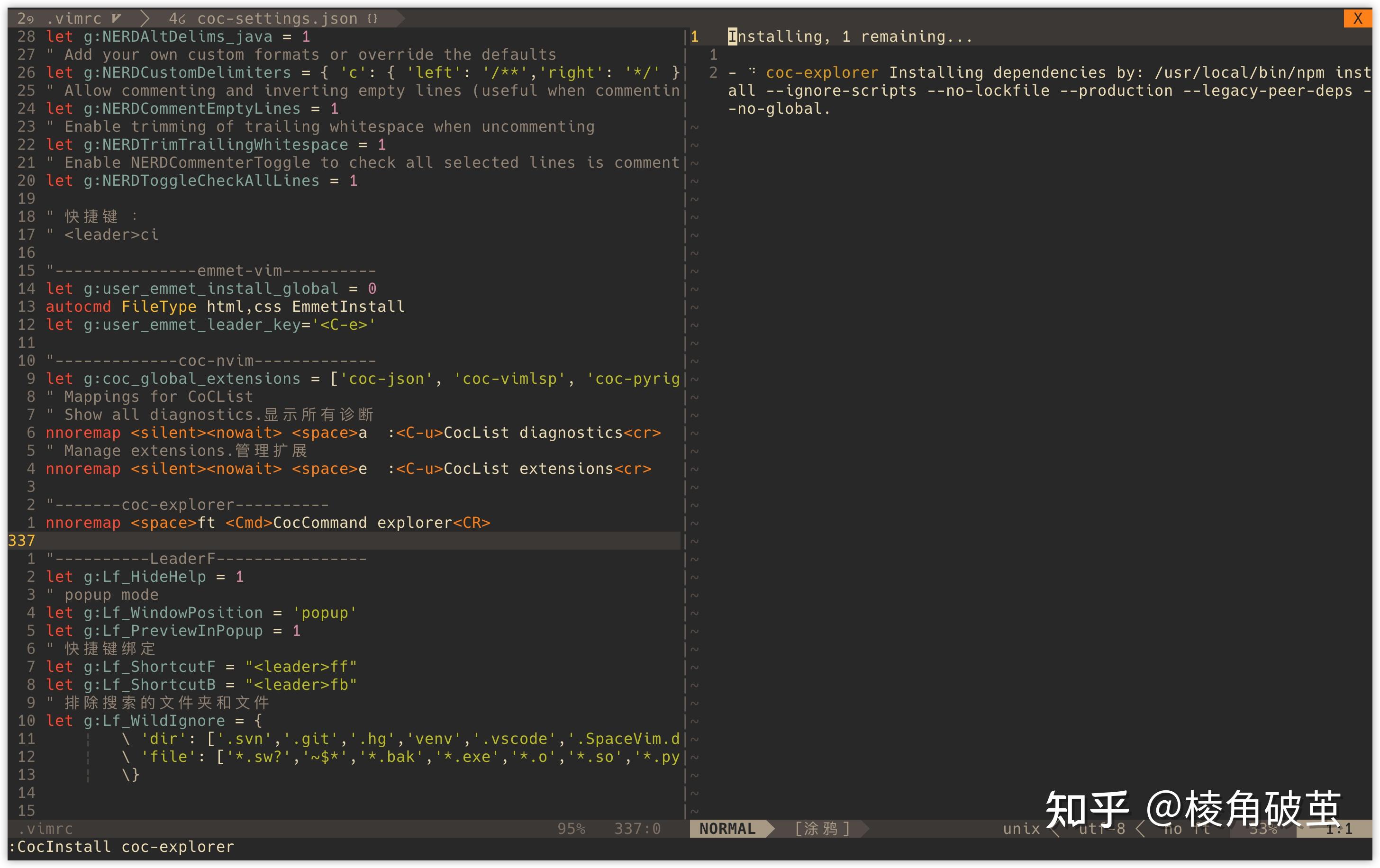Click the nnoremap 'CocList extensions' mapping line
This screenshot has width=1380, height=868.
[348, 469]
